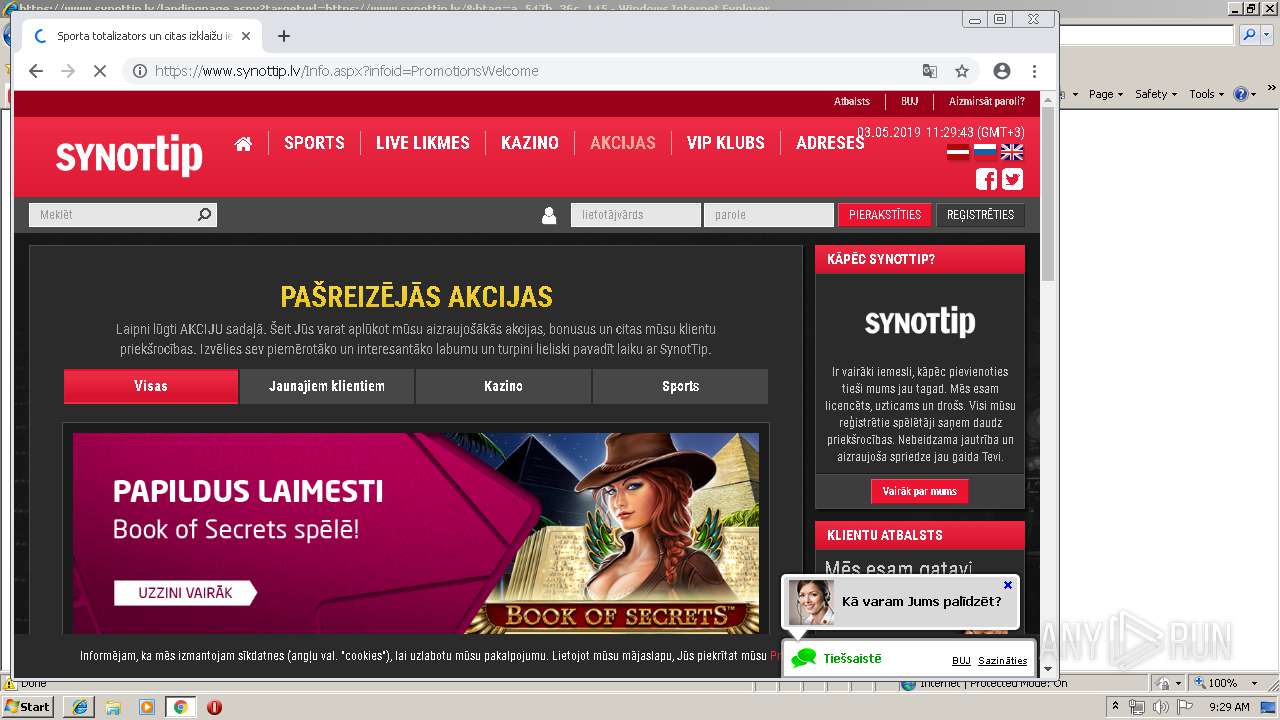Expand IE search provider dropdown arrow

tap(1266, 34)
